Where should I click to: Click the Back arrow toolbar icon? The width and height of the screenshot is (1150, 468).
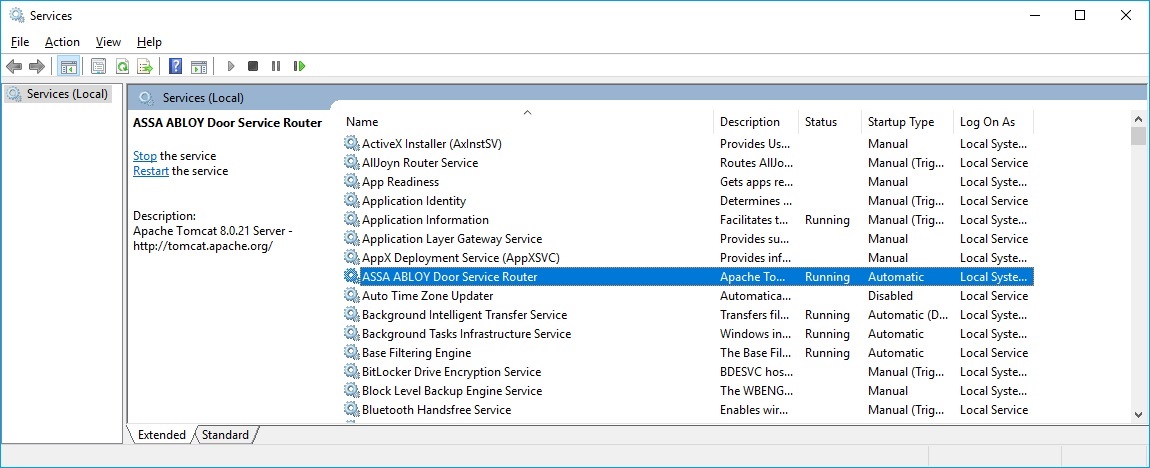tap(14, 66)
